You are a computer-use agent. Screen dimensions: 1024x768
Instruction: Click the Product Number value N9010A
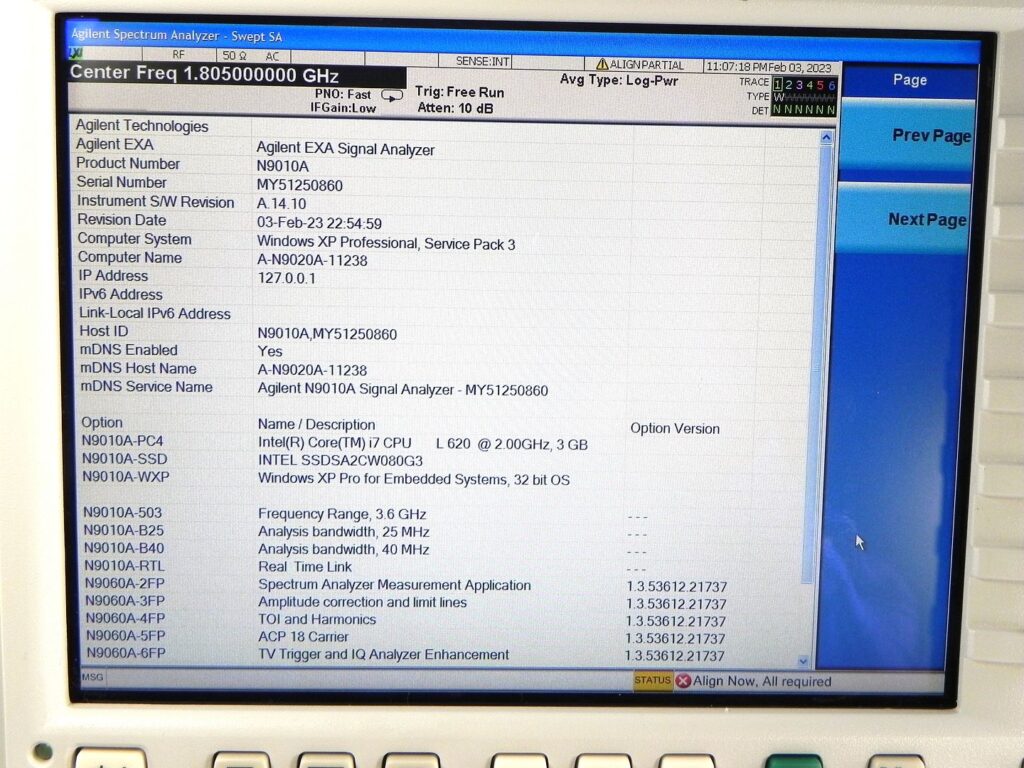pos(282,167)
